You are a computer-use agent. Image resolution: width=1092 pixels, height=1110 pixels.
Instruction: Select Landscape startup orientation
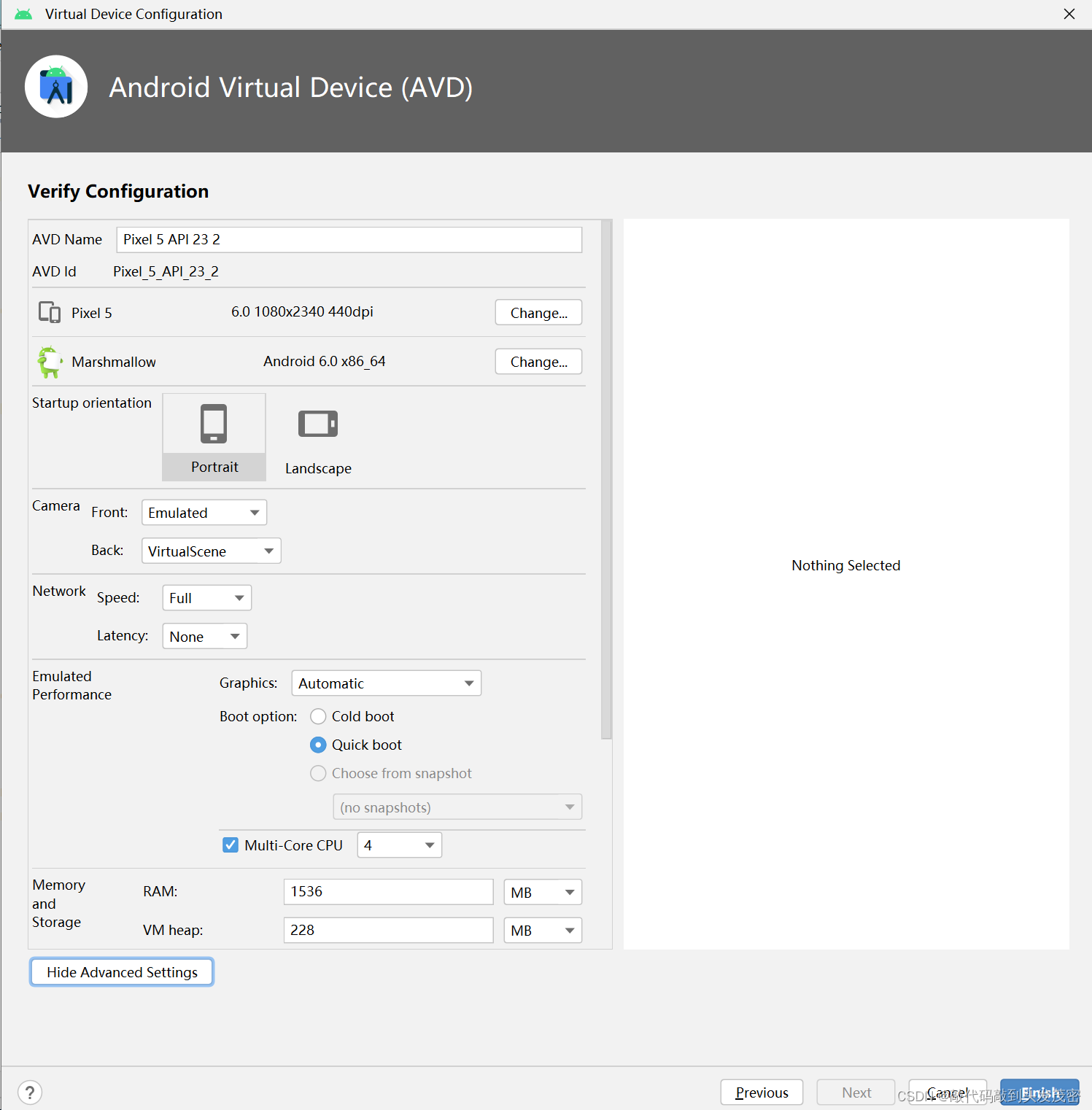(x=318, y=440)
